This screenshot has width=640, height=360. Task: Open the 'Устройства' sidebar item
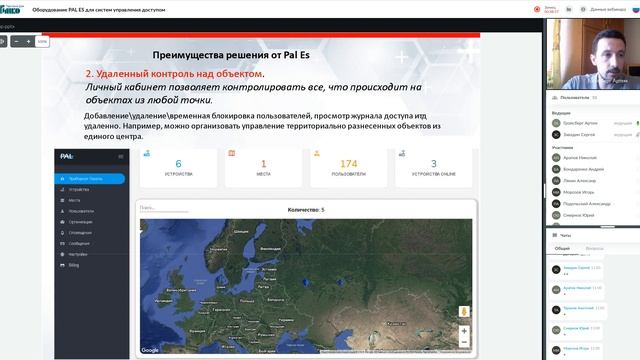79,190
